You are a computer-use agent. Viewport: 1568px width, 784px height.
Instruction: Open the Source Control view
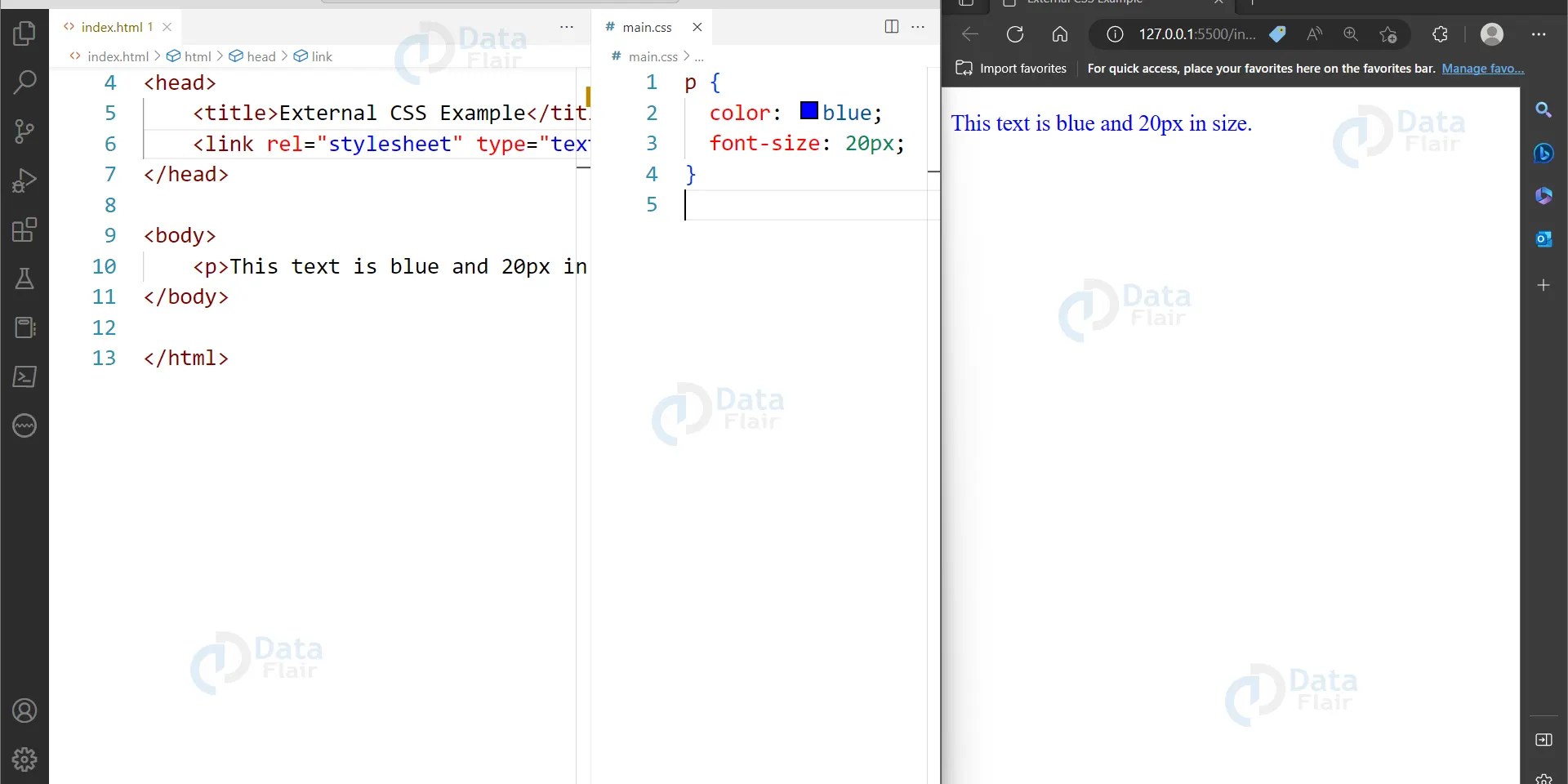point(24,131)
